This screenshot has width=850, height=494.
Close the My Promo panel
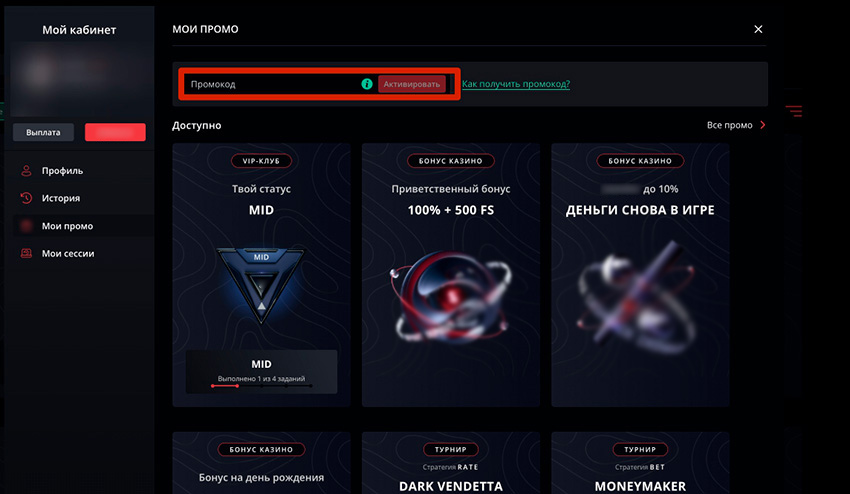point(758,29)
